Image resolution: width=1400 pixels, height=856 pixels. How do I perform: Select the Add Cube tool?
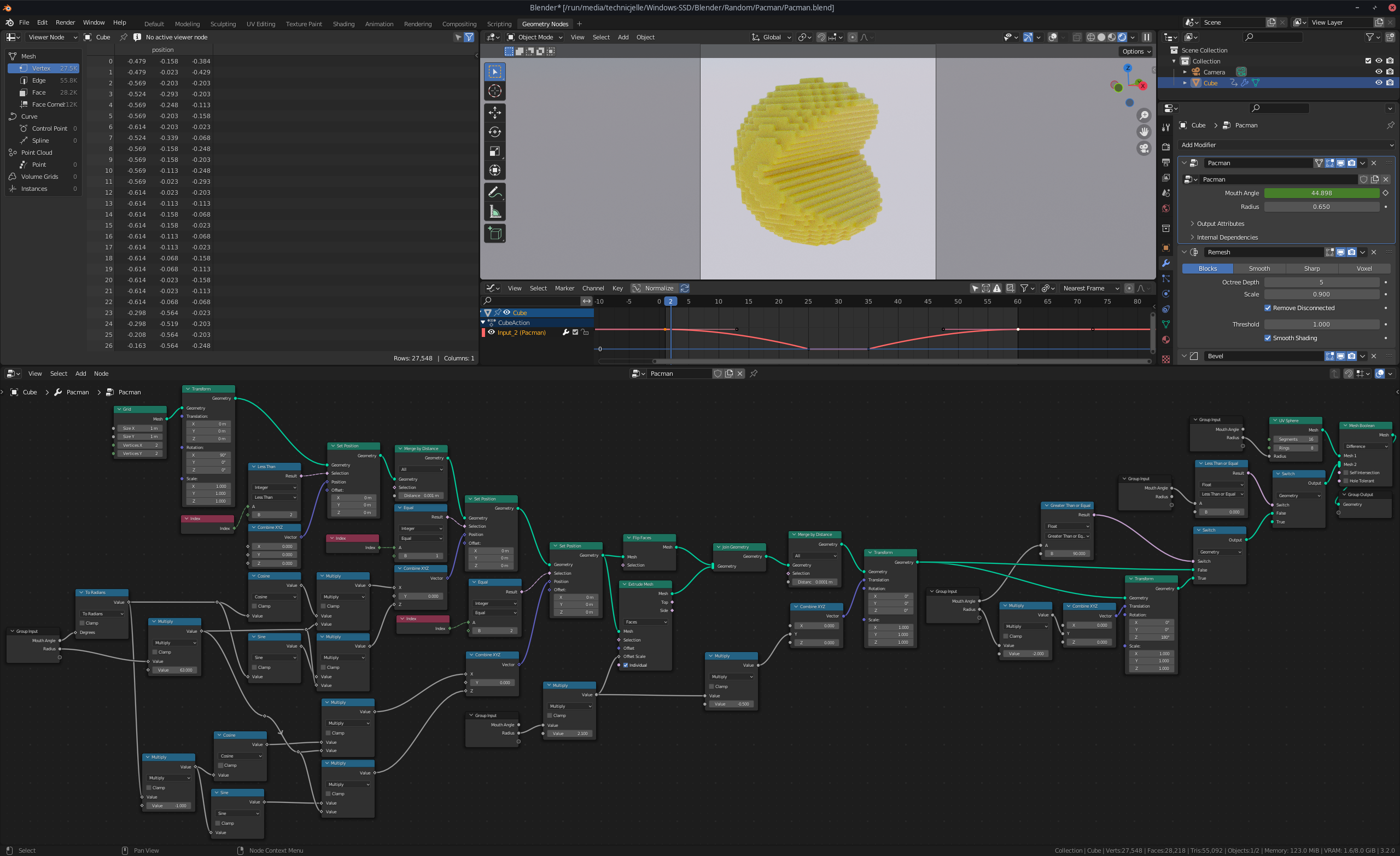tap(494, 234)
